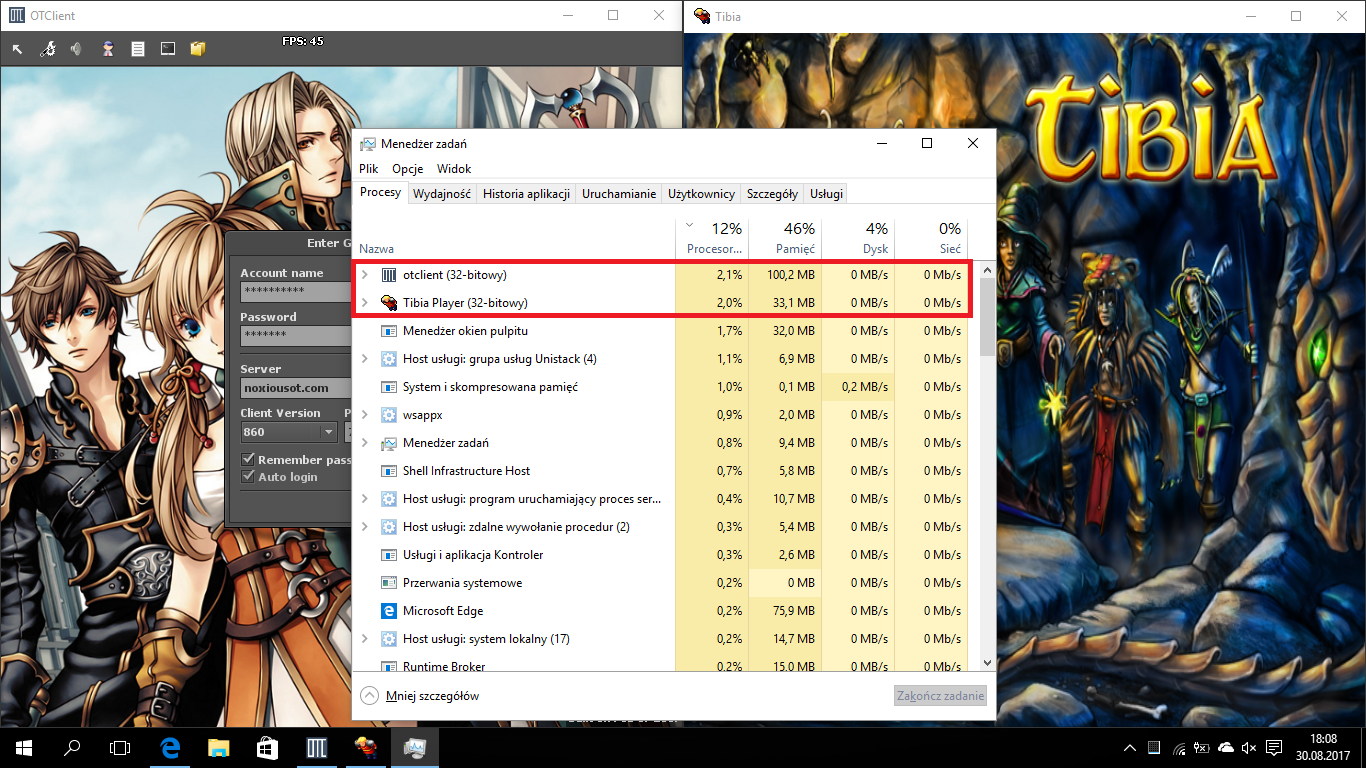The image size is (1366, 768).
Task: Open the list document icon in OTClient toolbar
Action: (137, 48)
